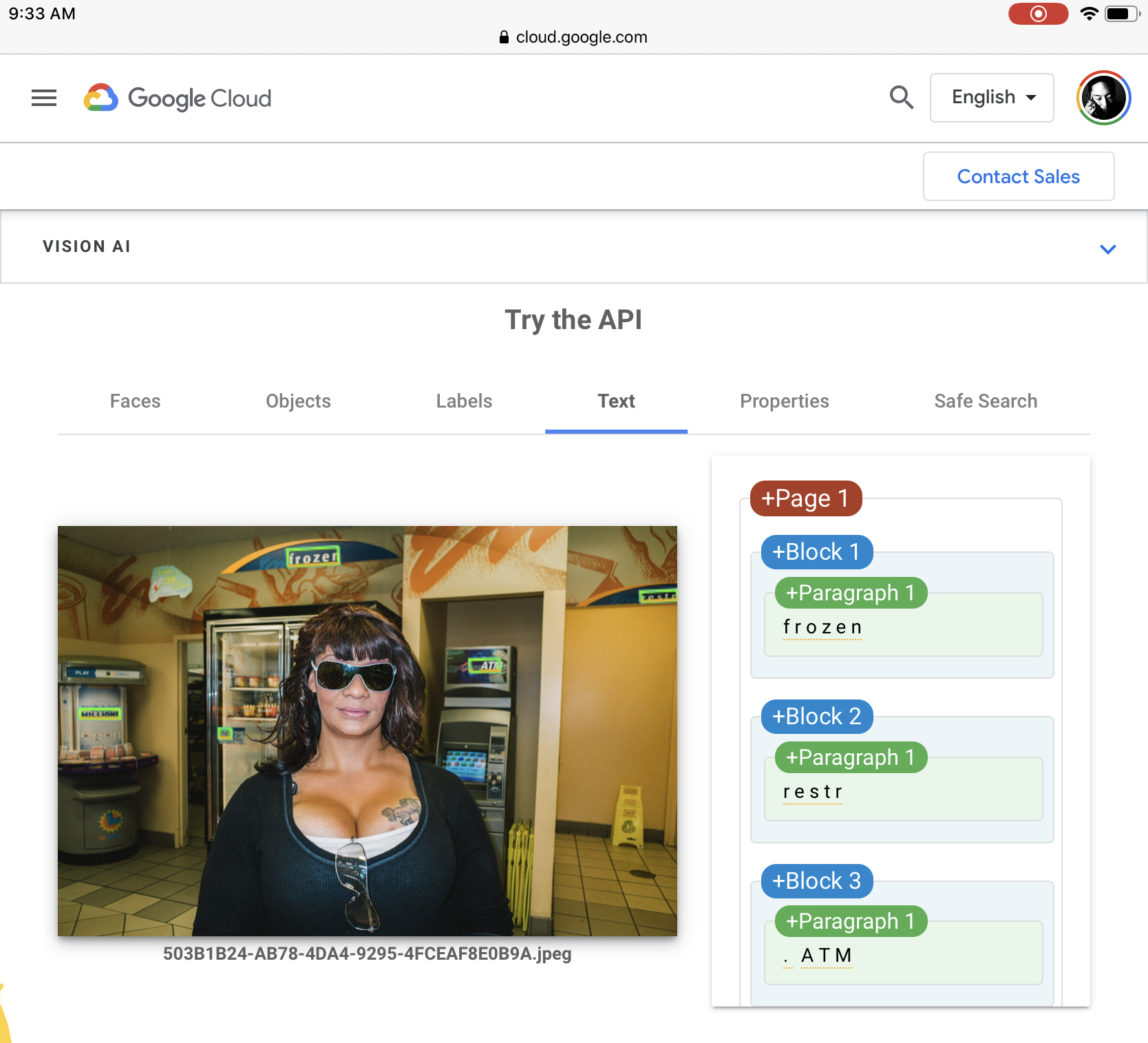This screenshot has width=1148, height=1043.
Task: Expand the Vision AI section chevron
Action: 1107,249
